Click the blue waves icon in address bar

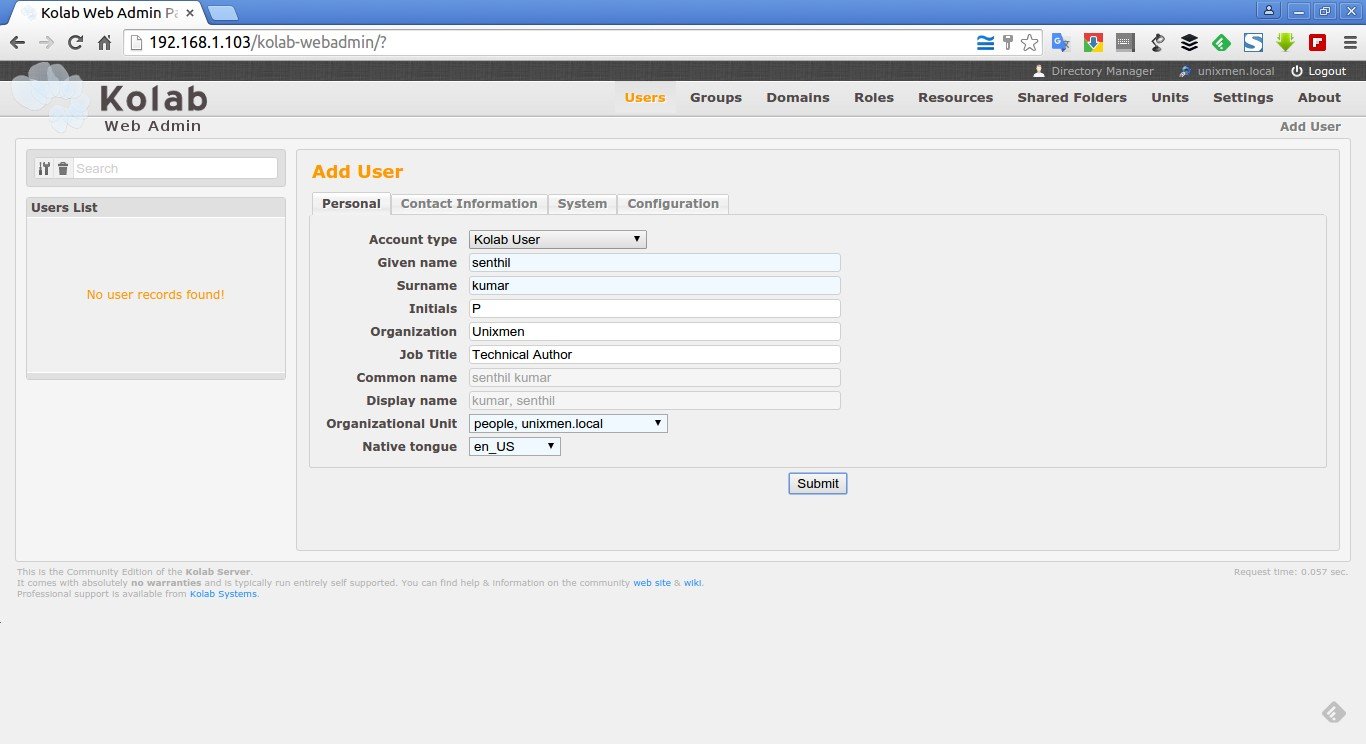click(x=985, y=42)
